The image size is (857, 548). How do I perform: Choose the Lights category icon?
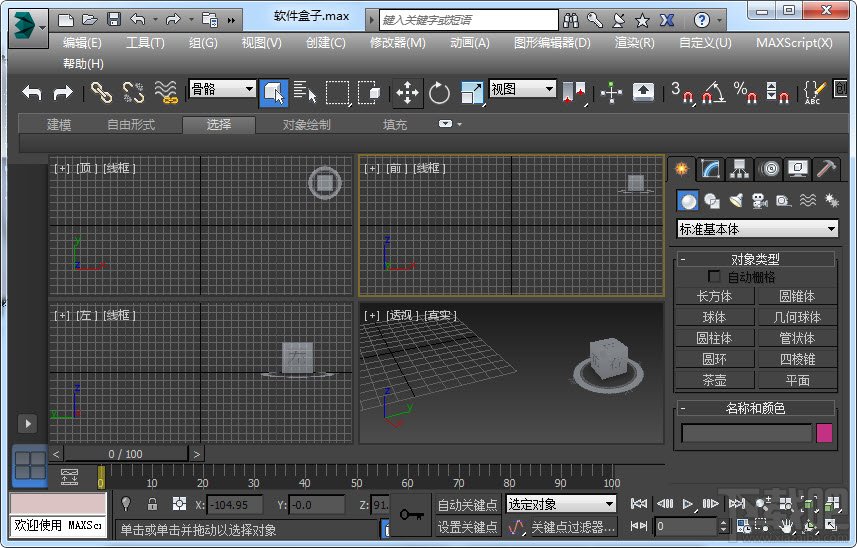click(736, 201)
